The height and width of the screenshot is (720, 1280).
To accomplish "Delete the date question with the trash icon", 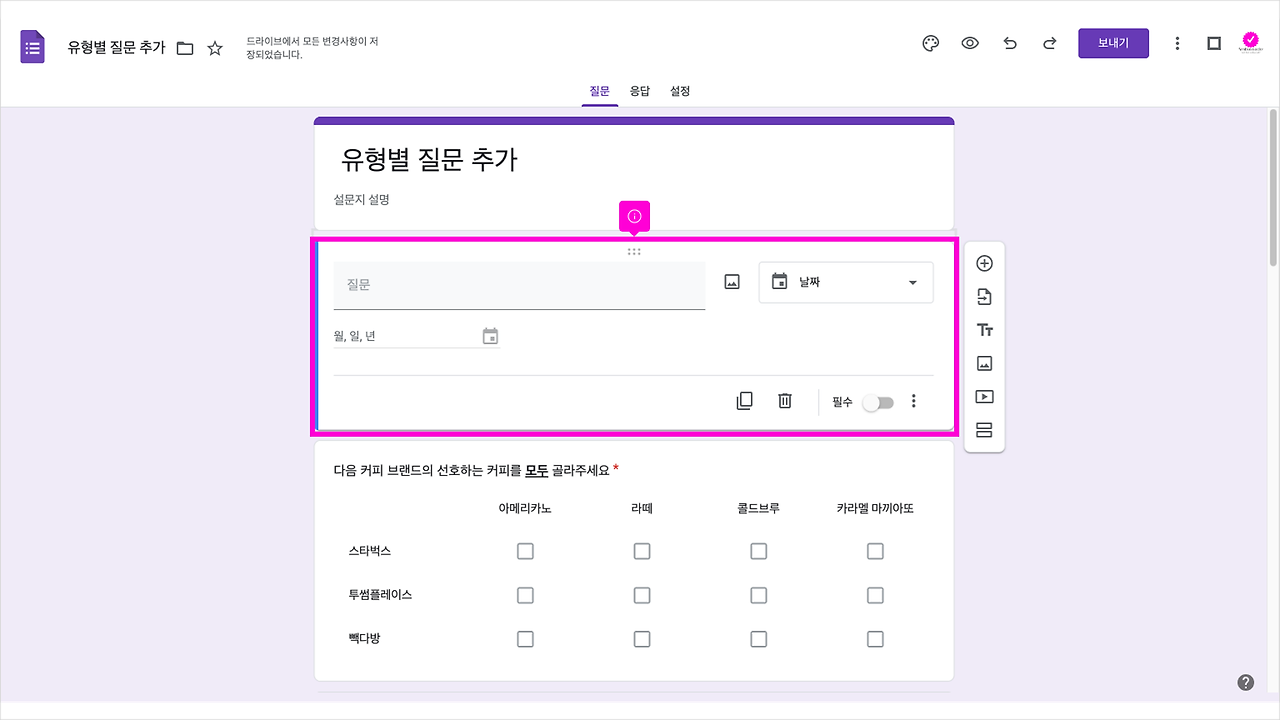I will click(x=784, y=400).
